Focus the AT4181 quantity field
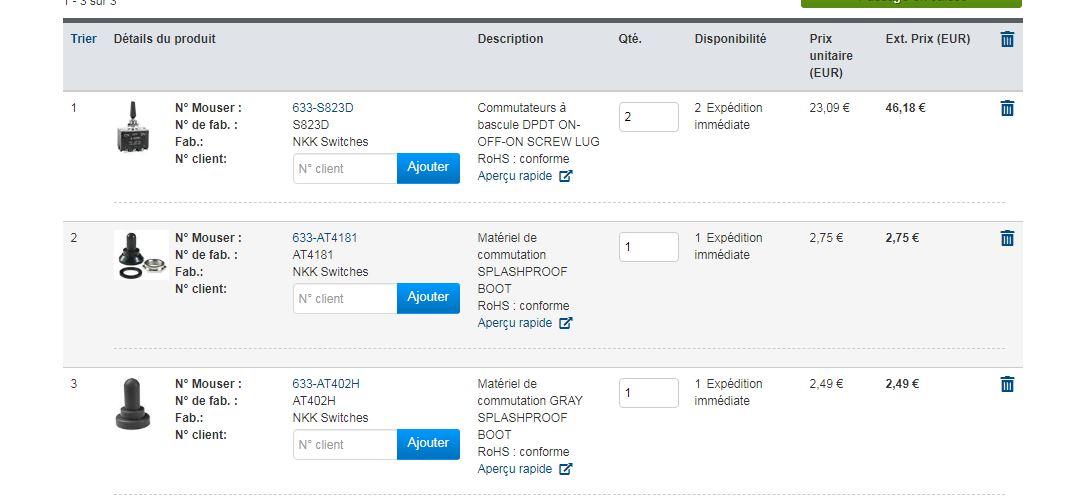 click(x=649, y=247)
